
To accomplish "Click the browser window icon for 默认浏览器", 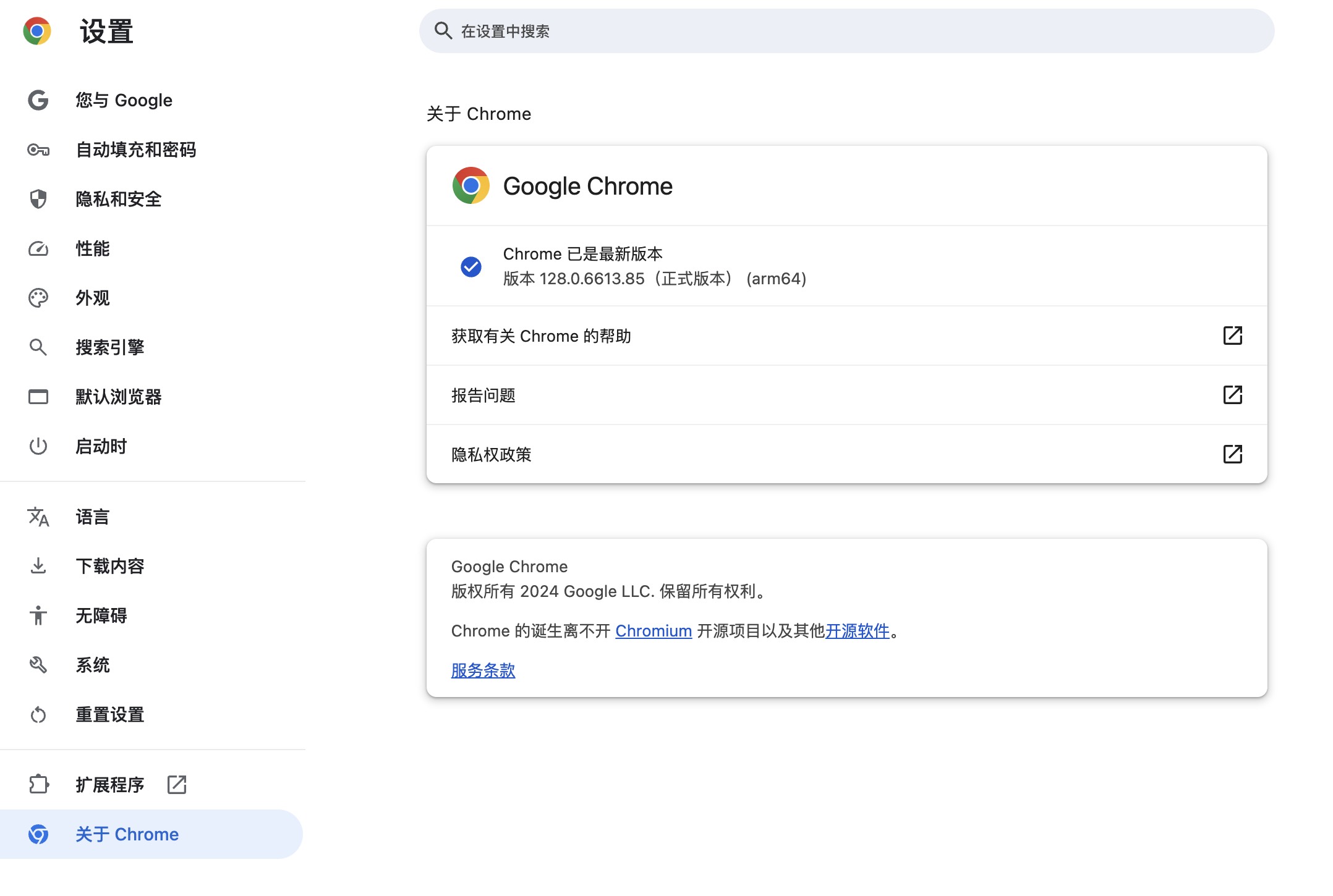I will click(38, 397).
